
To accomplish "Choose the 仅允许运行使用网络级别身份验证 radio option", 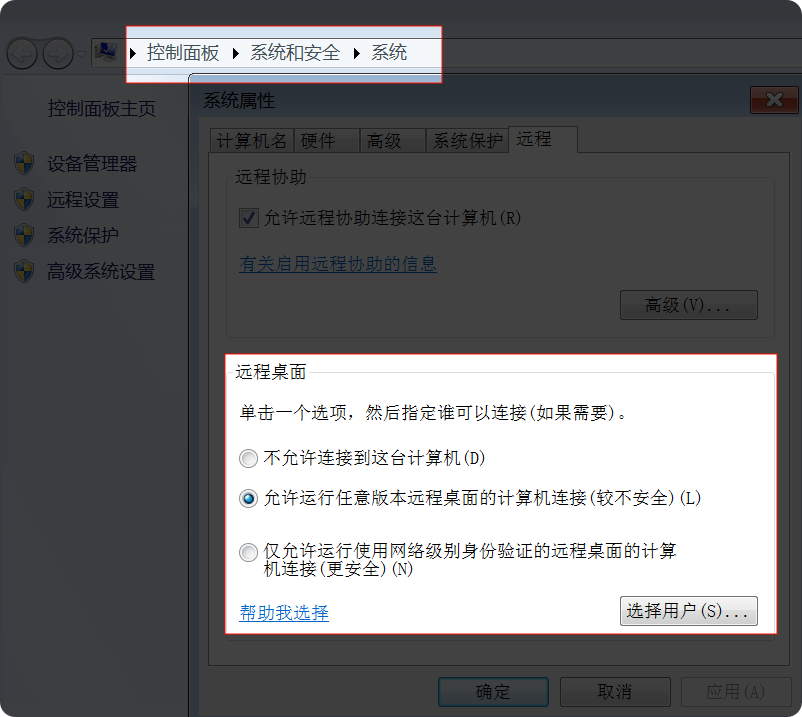I will click(248, 553).
